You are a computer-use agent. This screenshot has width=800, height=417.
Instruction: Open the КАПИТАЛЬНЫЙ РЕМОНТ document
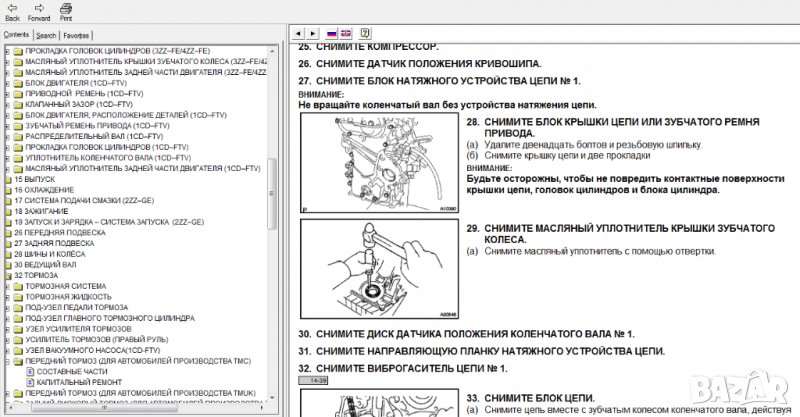[x=68, y=382]
